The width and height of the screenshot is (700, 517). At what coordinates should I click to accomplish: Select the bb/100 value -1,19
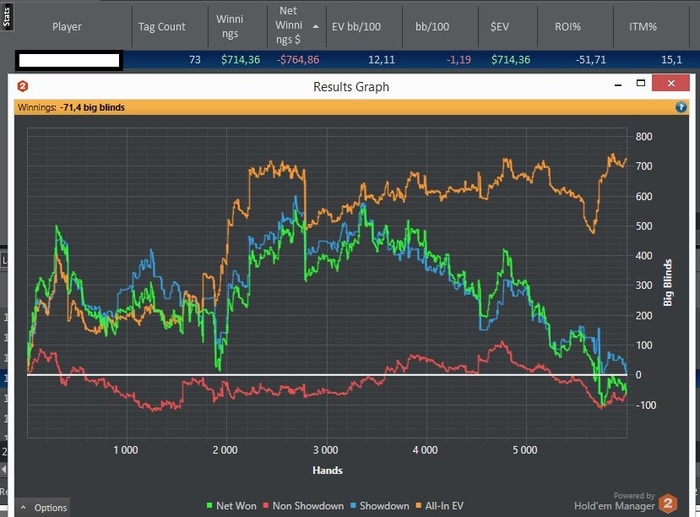[x=458, y=59]
